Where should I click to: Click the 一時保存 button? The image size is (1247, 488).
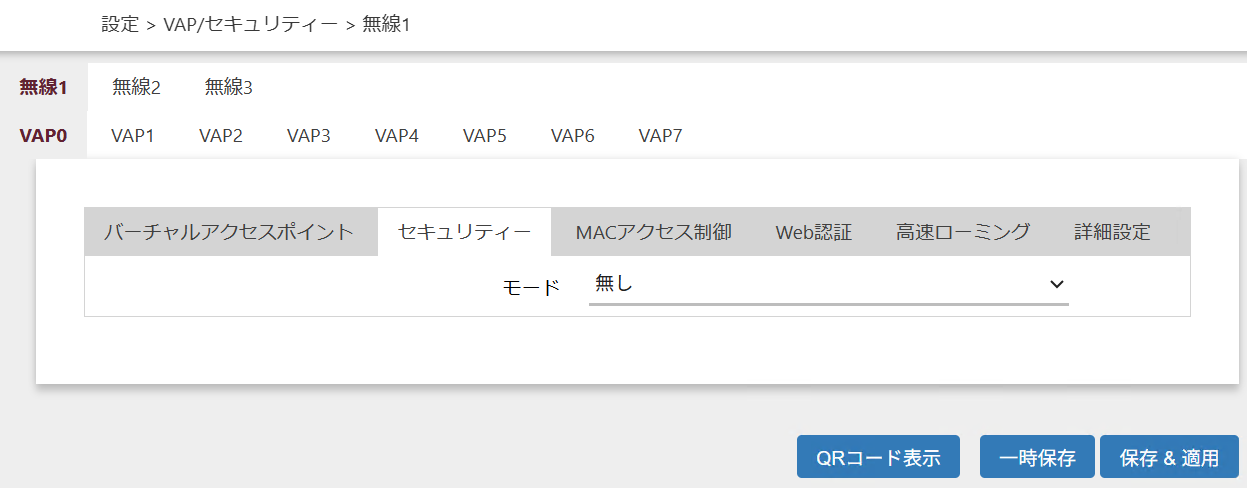[x=1037, y=458]
